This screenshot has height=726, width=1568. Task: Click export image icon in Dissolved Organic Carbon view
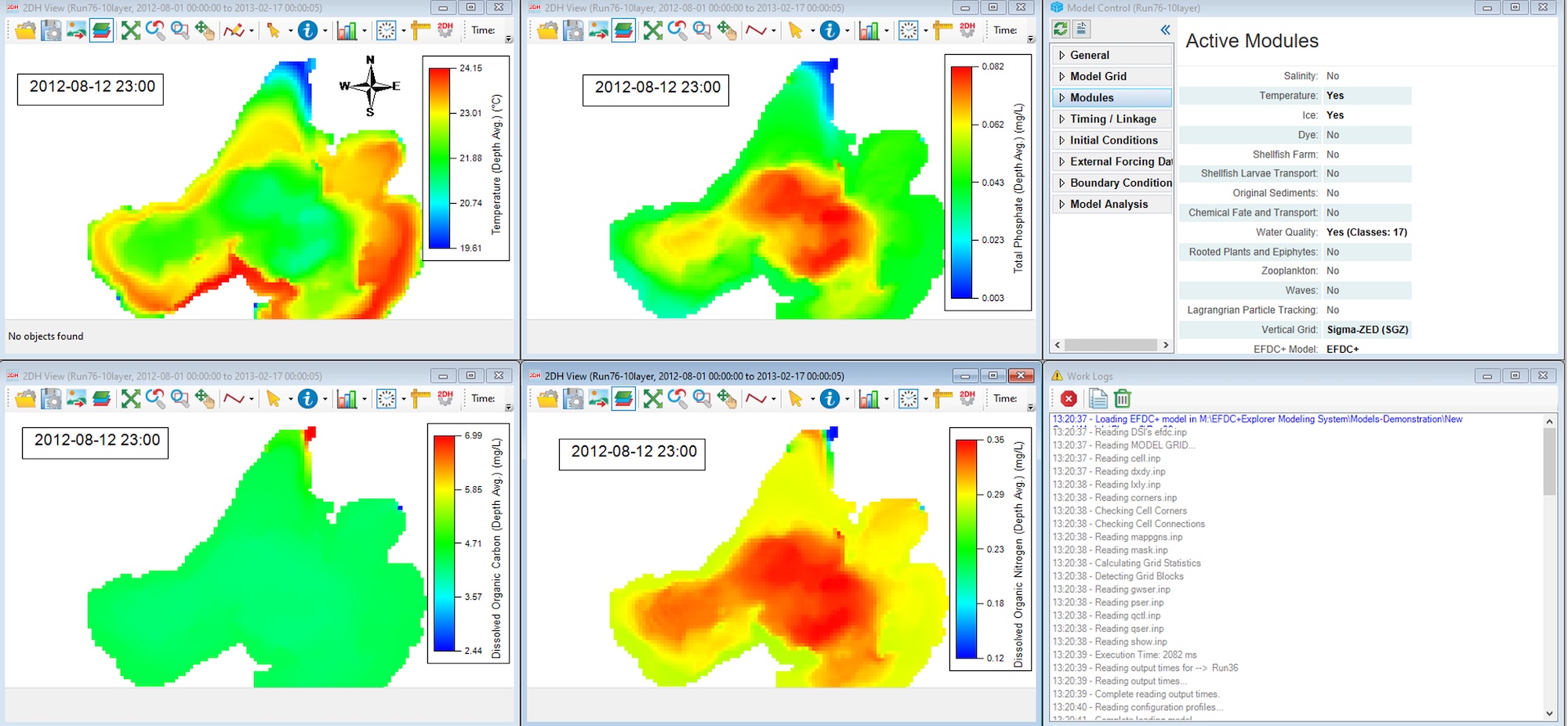[x=76, y=399]
